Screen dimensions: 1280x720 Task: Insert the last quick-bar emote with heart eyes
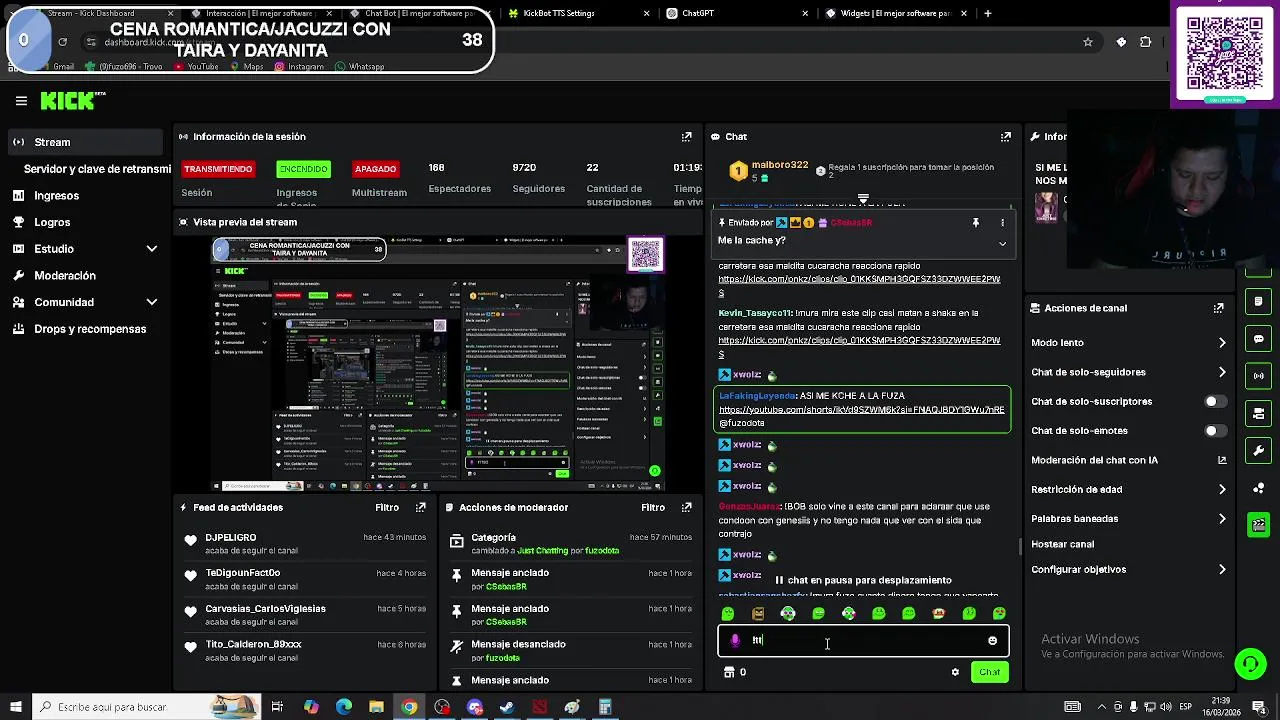pos(999,613)
